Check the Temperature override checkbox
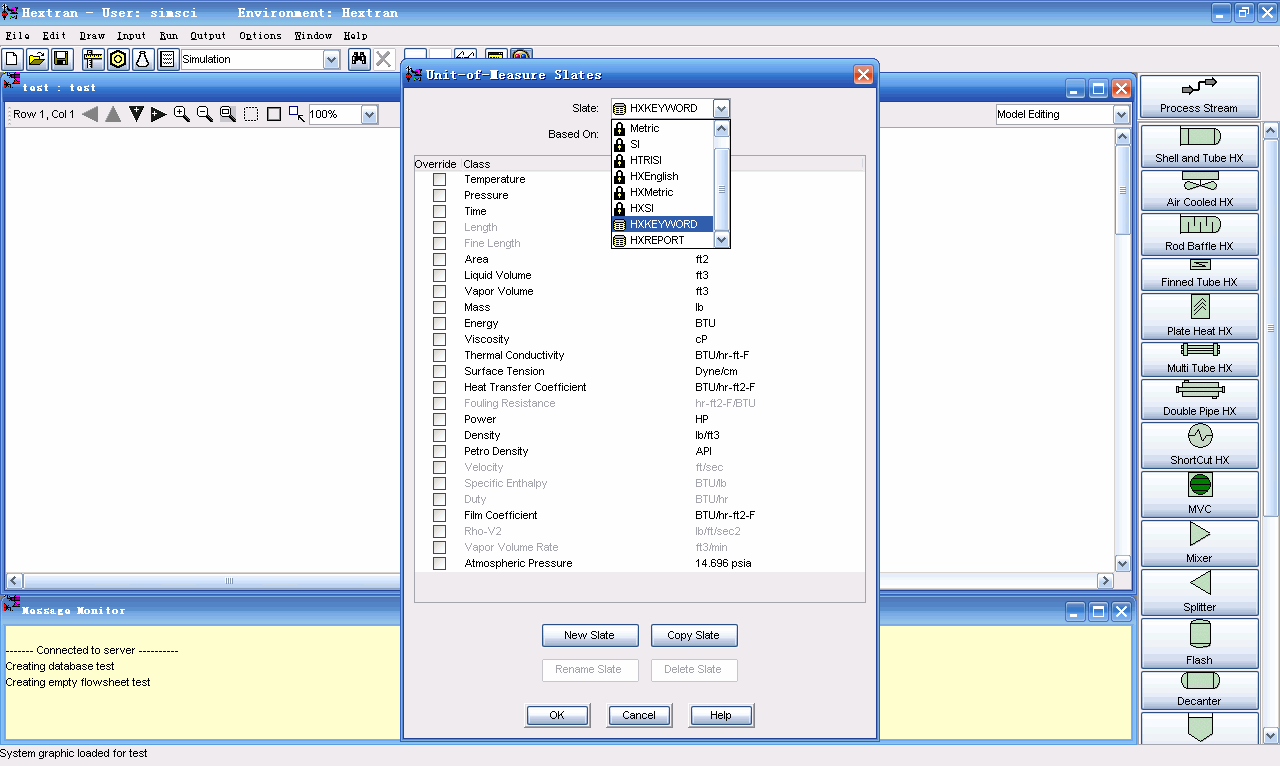Viewport: 1280px width, 766px height. (x=439, y=179)
